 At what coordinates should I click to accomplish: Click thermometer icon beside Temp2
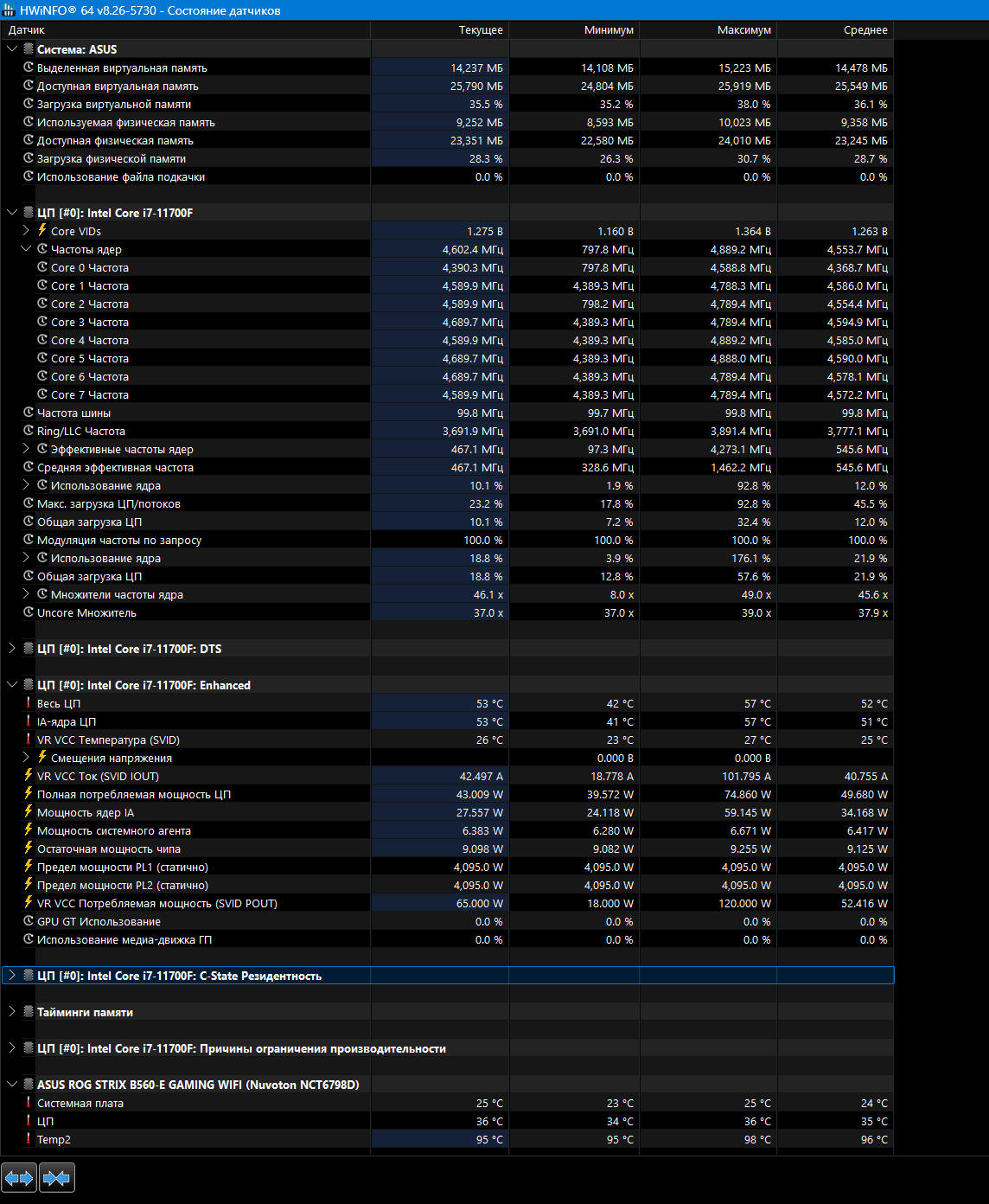point(29,1139)
